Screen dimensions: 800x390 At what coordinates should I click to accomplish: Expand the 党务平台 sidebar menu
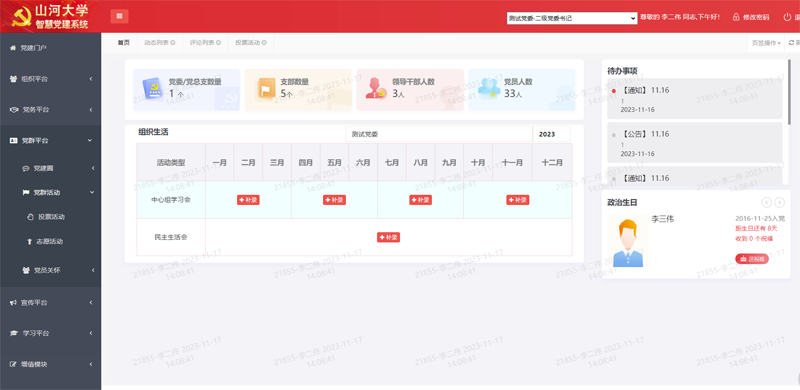(51, 110)
